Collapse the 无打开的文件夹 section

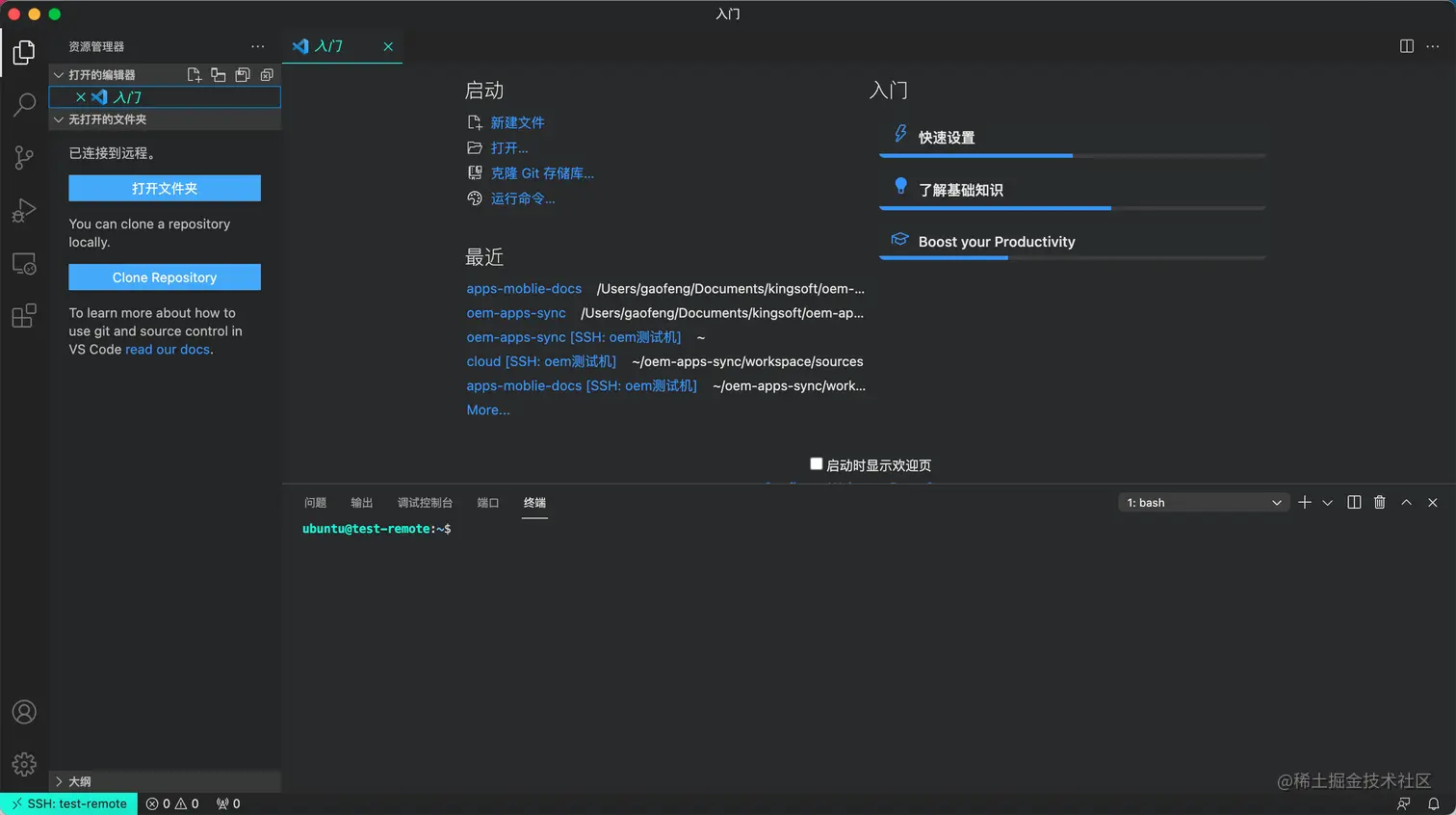point(165,119)
